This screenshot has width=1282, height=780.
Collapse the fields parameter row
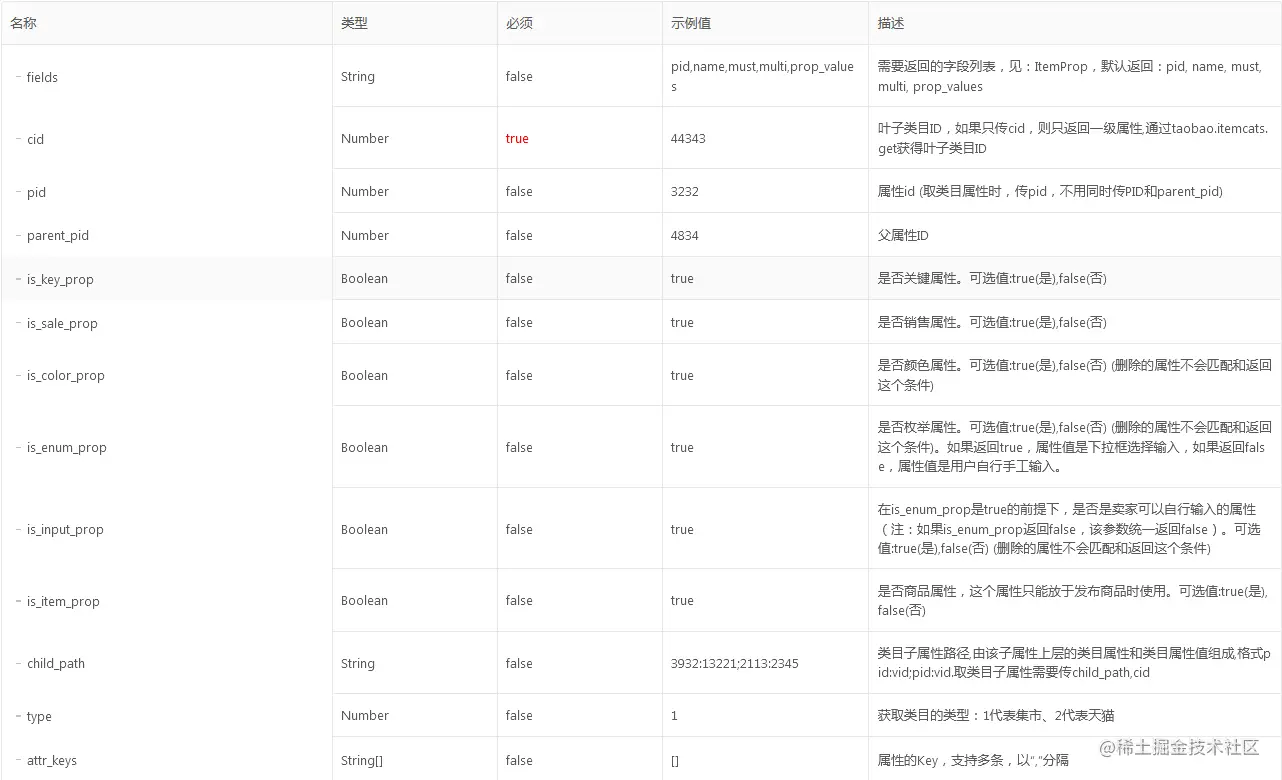coord(17,77)
